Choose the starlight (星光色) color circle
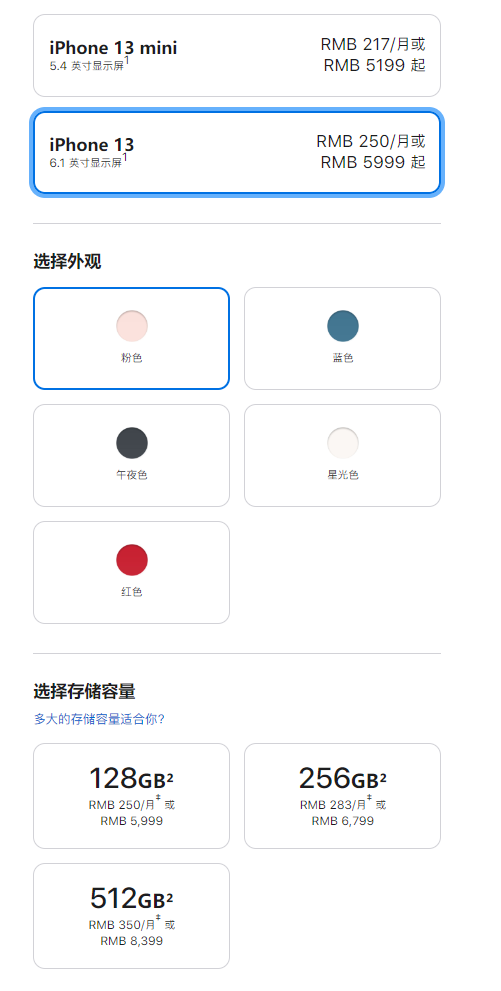Viewport: 501px width, 991px height. [x=343, y=443]
